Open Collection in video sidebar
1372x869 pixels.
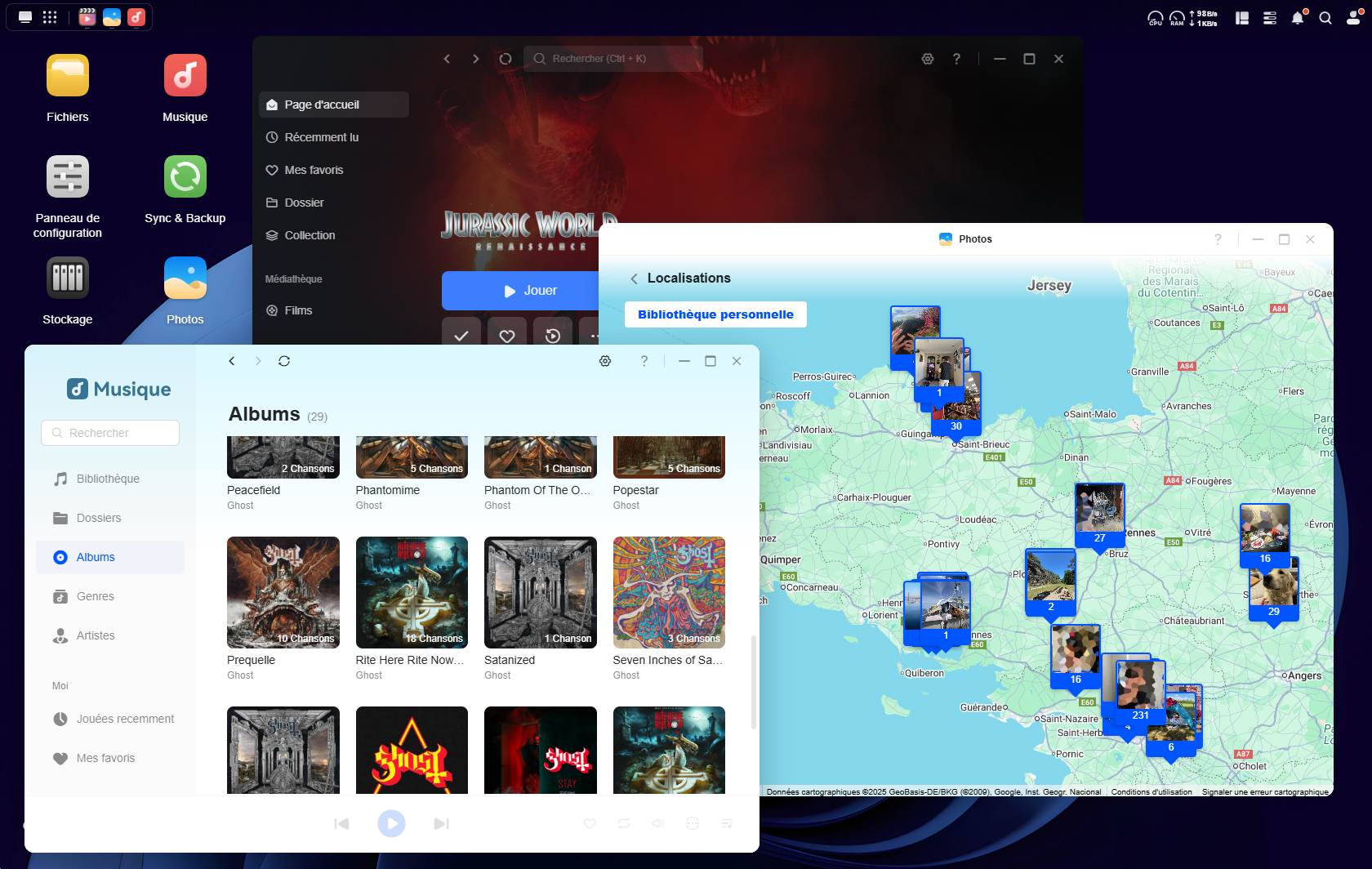334,235
